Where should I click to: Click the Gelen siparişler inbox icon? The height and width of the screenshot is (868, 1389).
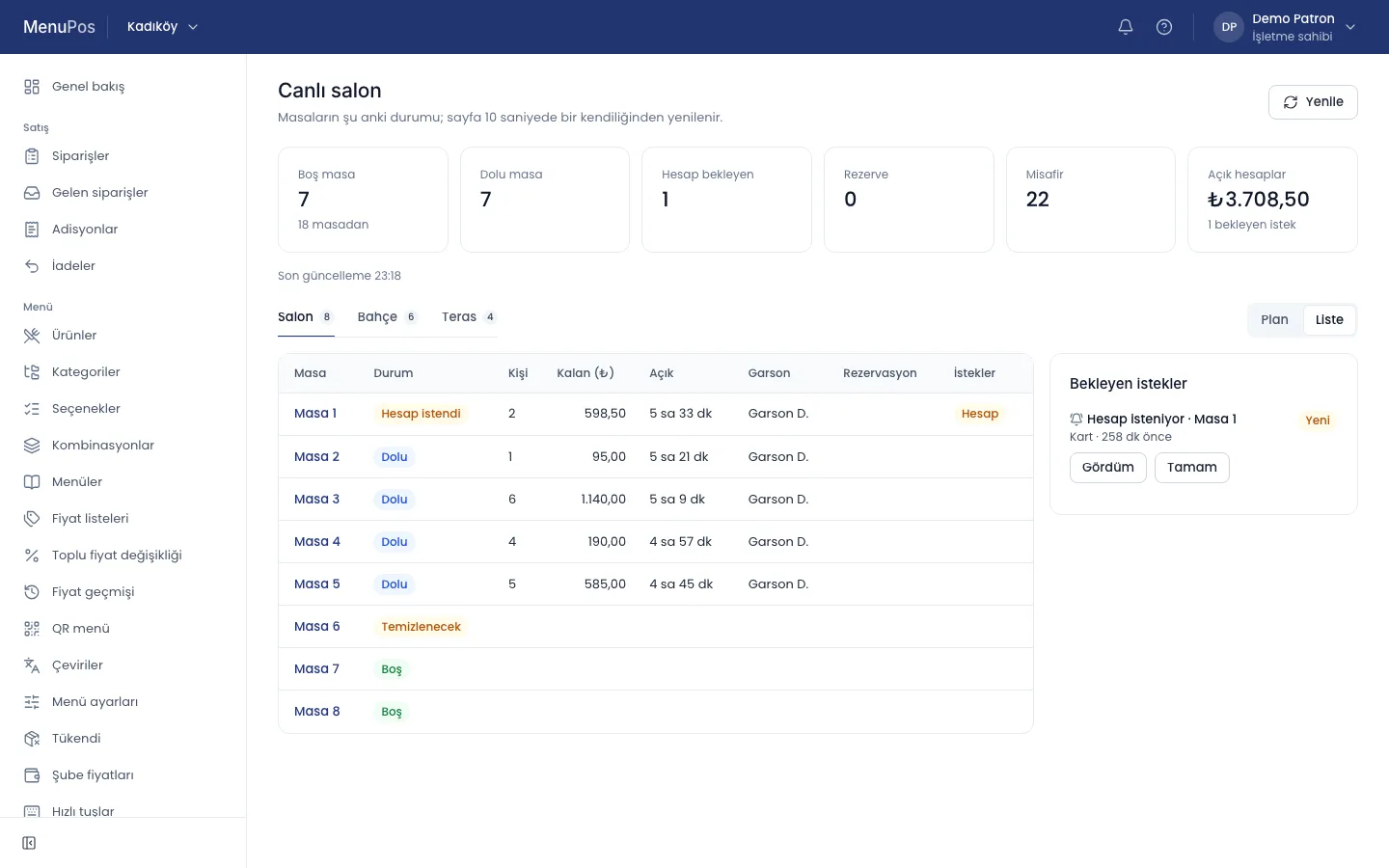pos(32,193)
